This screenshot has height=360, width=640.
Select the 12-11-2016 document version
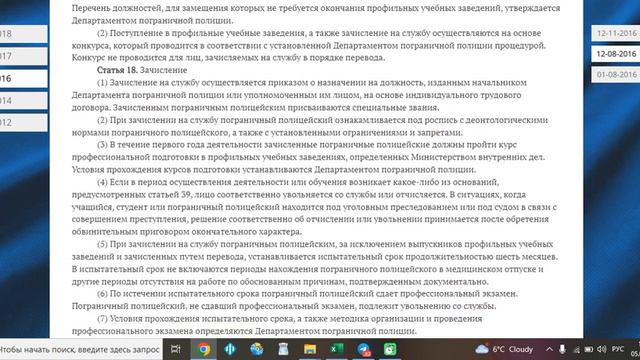click(x=616, y=33)
